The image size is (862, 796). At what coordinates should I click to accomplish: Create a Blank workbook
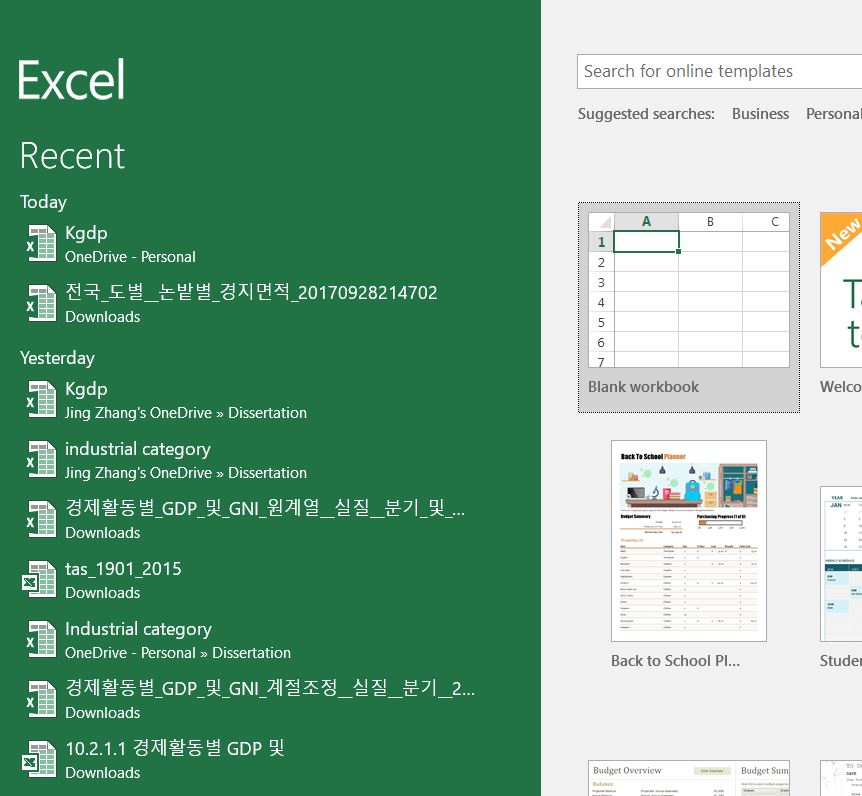coord(689,307)
